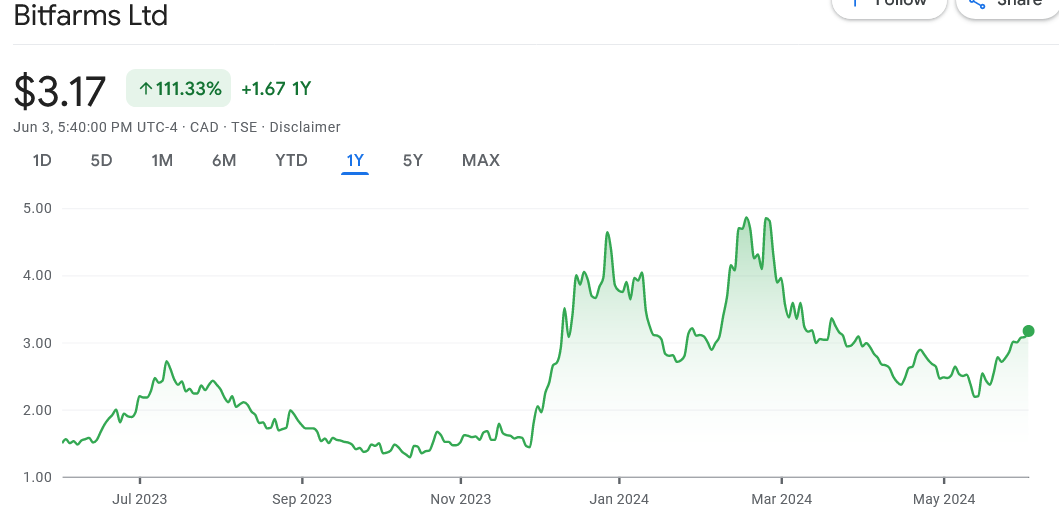
Task: Switch to the 1D time range
Action: click(42, 160)
